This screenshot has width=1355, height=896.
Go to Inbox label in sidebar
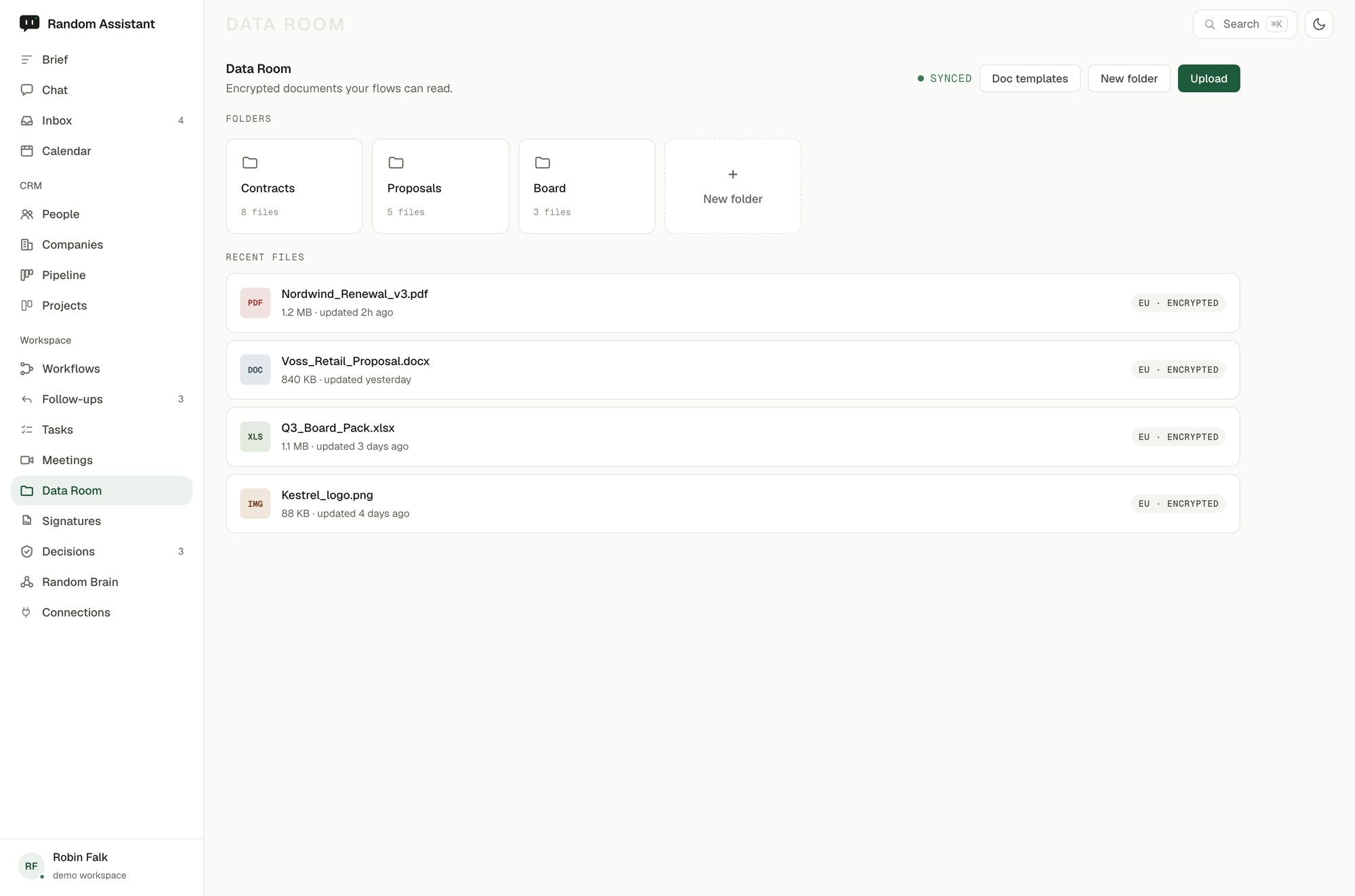(57, 121)
